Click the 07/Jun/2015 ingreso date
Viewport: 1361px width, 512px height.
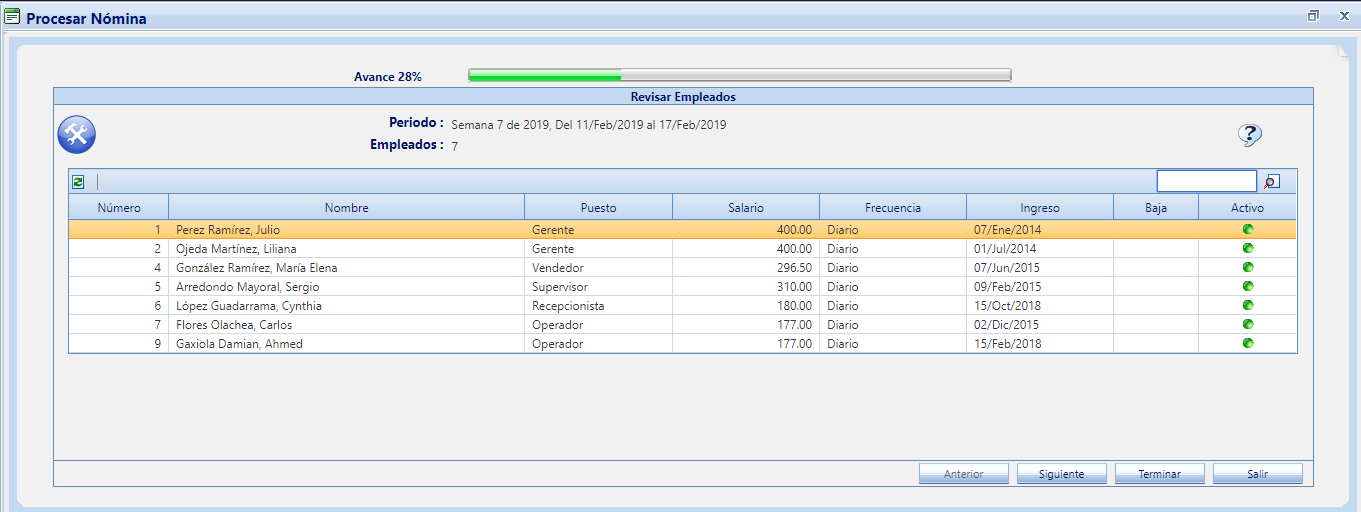coord(1007,268)
